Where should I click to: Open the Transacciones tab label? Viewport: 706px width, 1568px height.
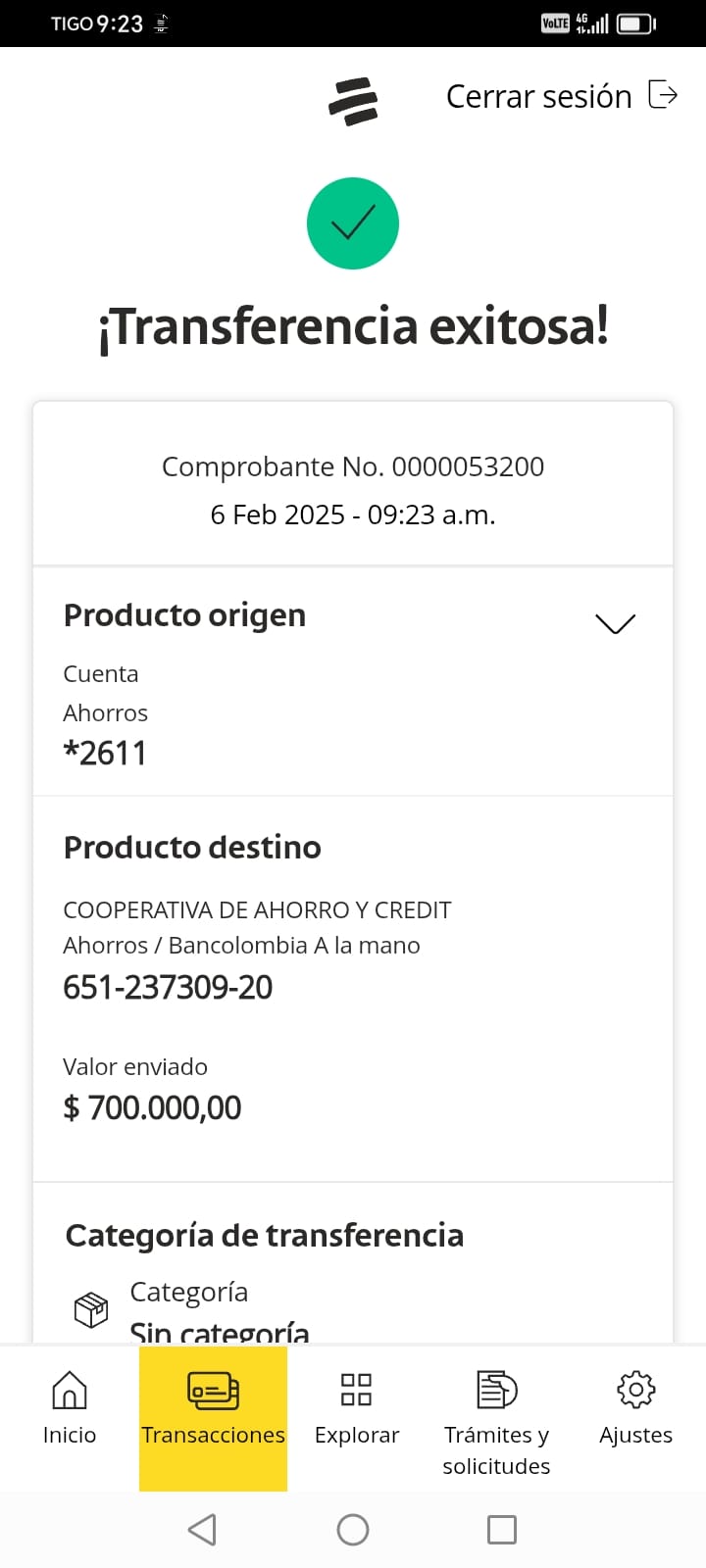pyautogui.click(x=213, y=1435)
